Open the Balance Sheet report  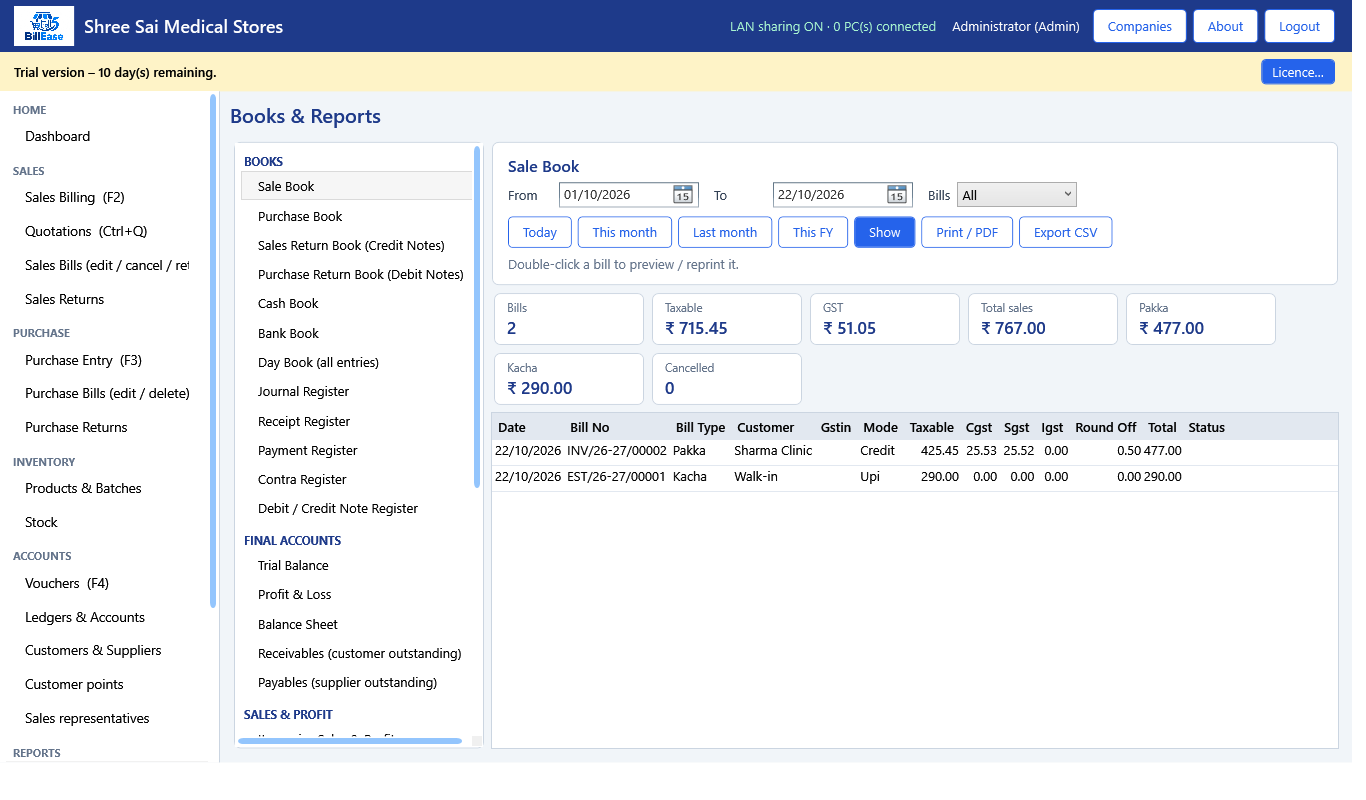(298, 624)
